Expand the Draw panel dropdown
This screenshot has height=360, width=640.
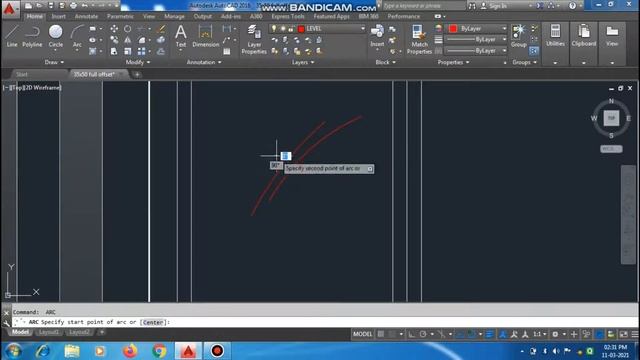[54, 62]
